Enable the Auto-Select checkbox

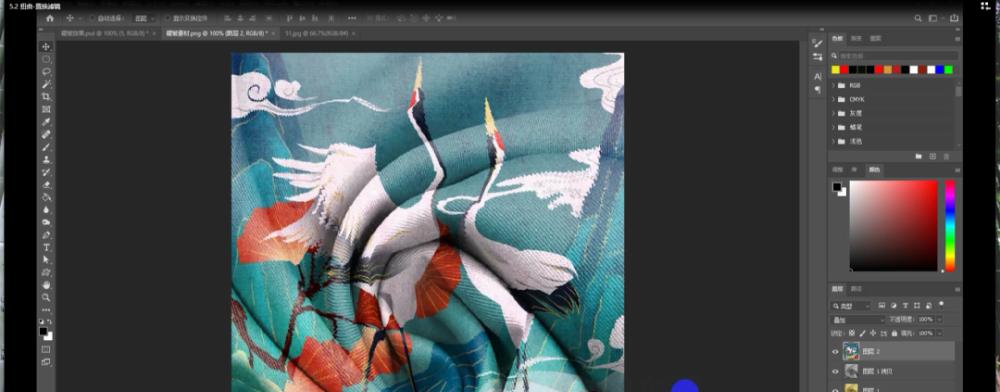[x=92, y=18]
